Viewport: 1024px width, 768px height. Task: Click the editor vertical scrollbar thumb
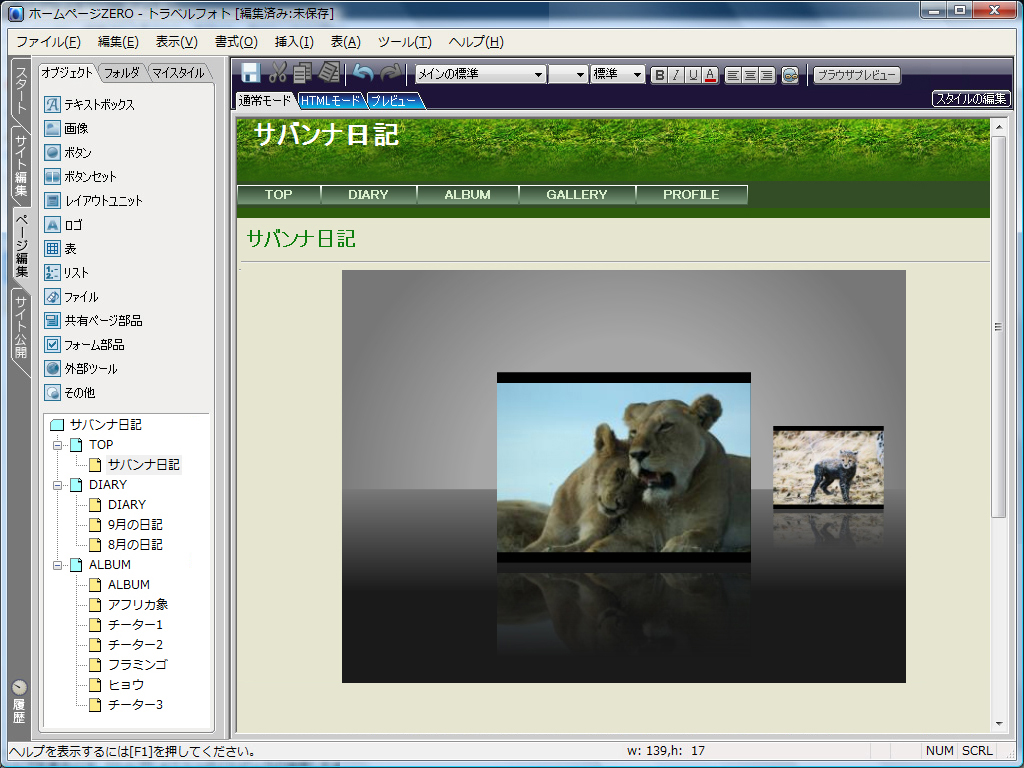(998, 327)
